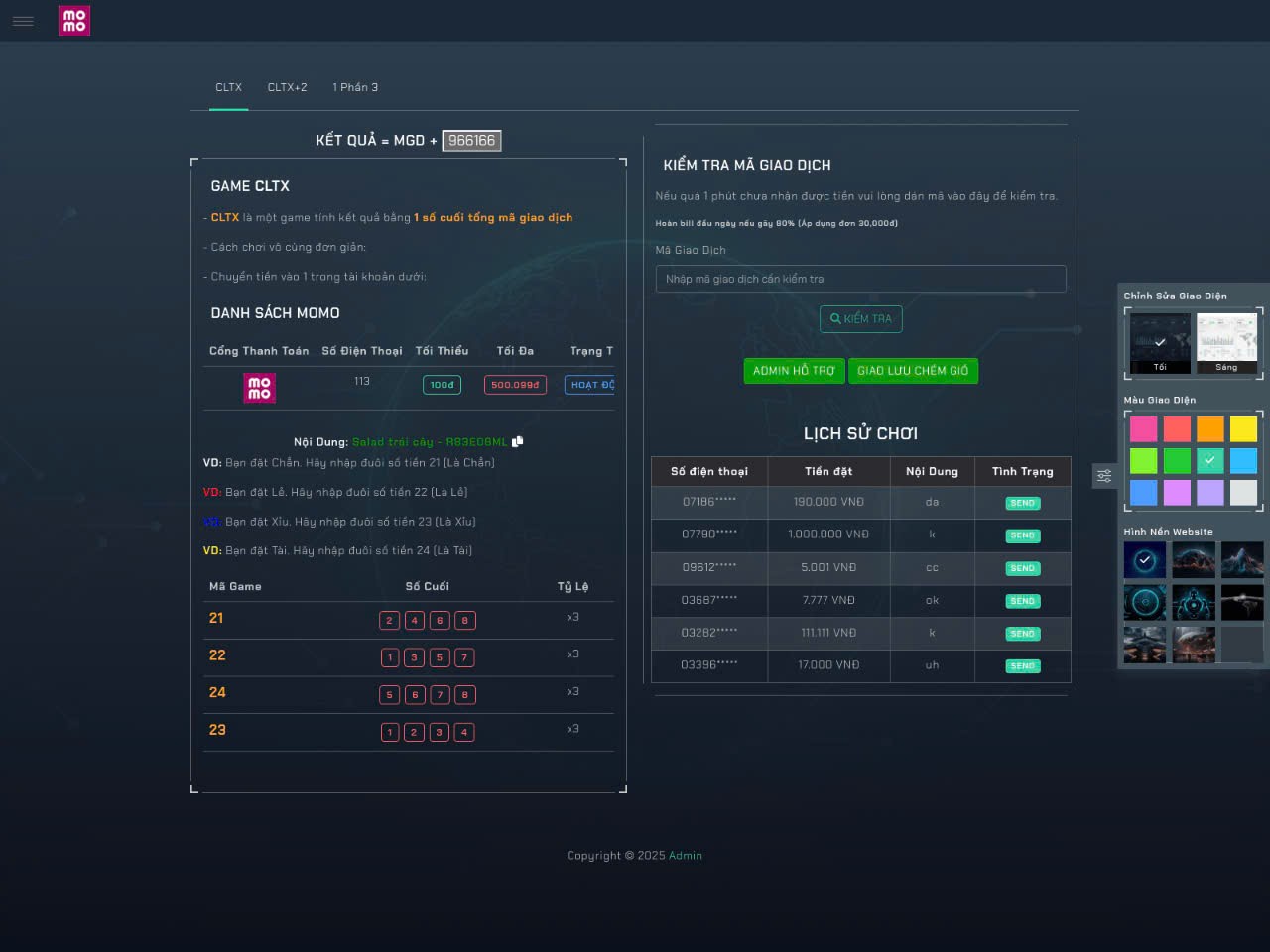Click SEND badge for 7.777 VNĐ row
Screen dimensions: 1270x952
1022,601
